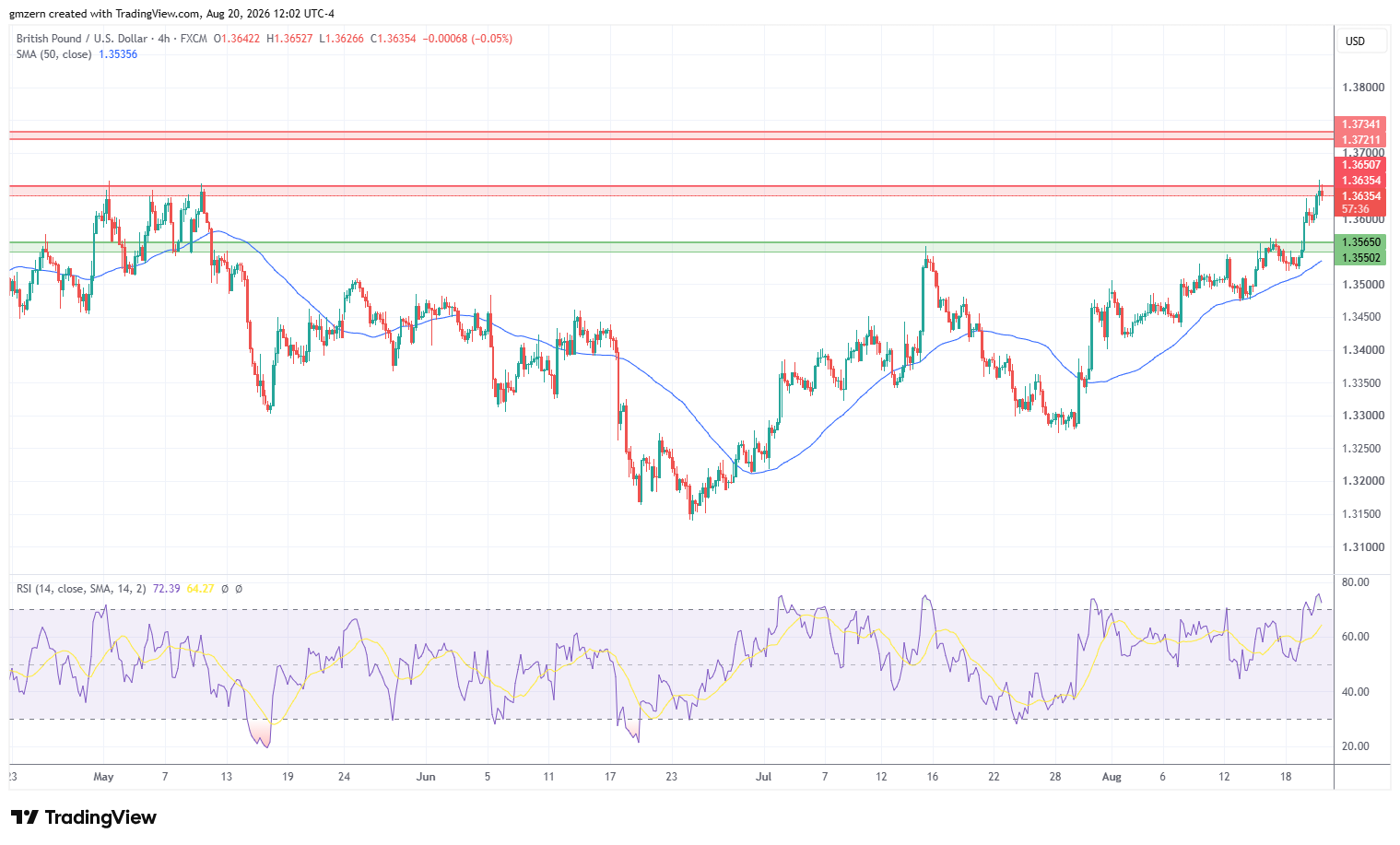The image size is (1400, 845).
Task: Click the 1.35502 green price label
Action: coord(1360,258)
